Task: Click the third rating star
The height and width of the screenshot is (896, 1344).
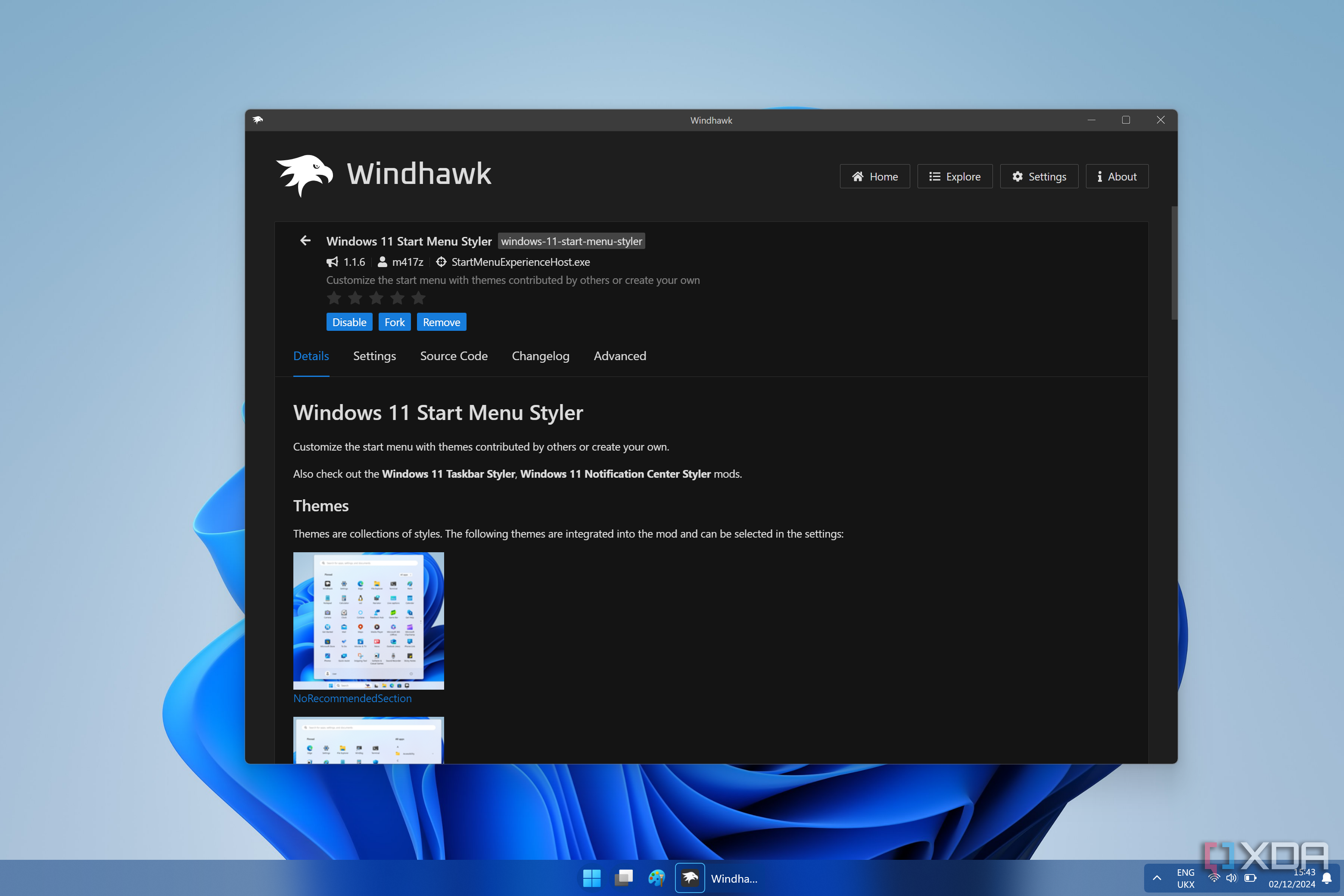Action: coord(376,298)
